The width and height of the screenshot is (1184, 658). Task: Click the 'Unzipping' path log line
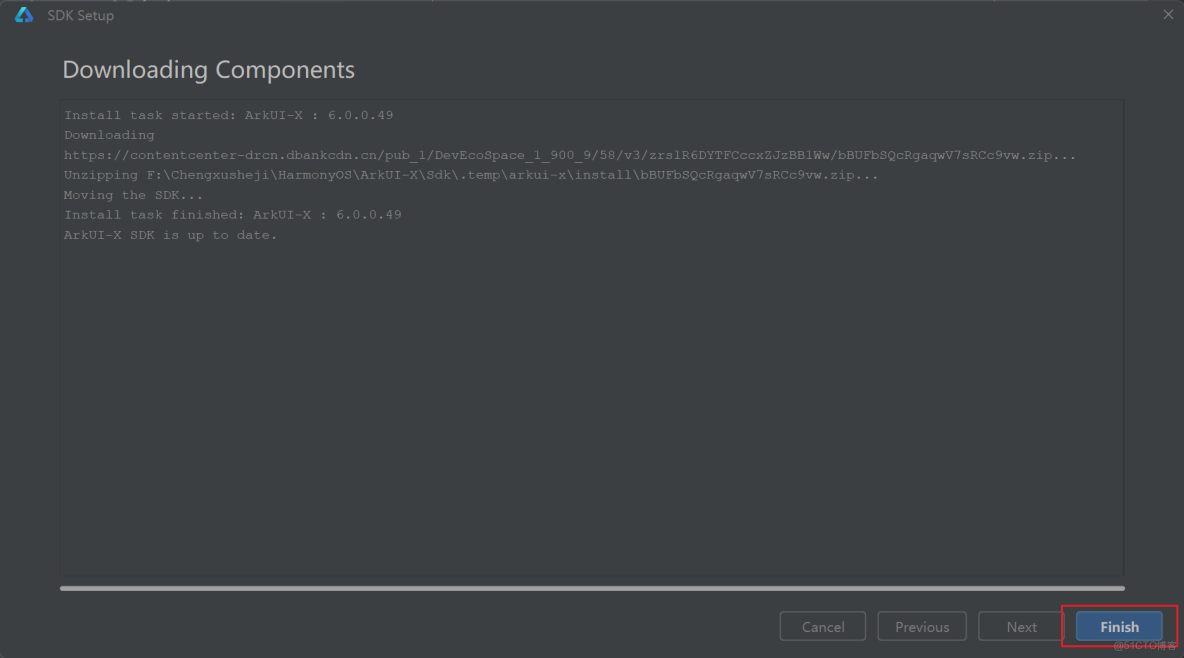click(471, 175)
